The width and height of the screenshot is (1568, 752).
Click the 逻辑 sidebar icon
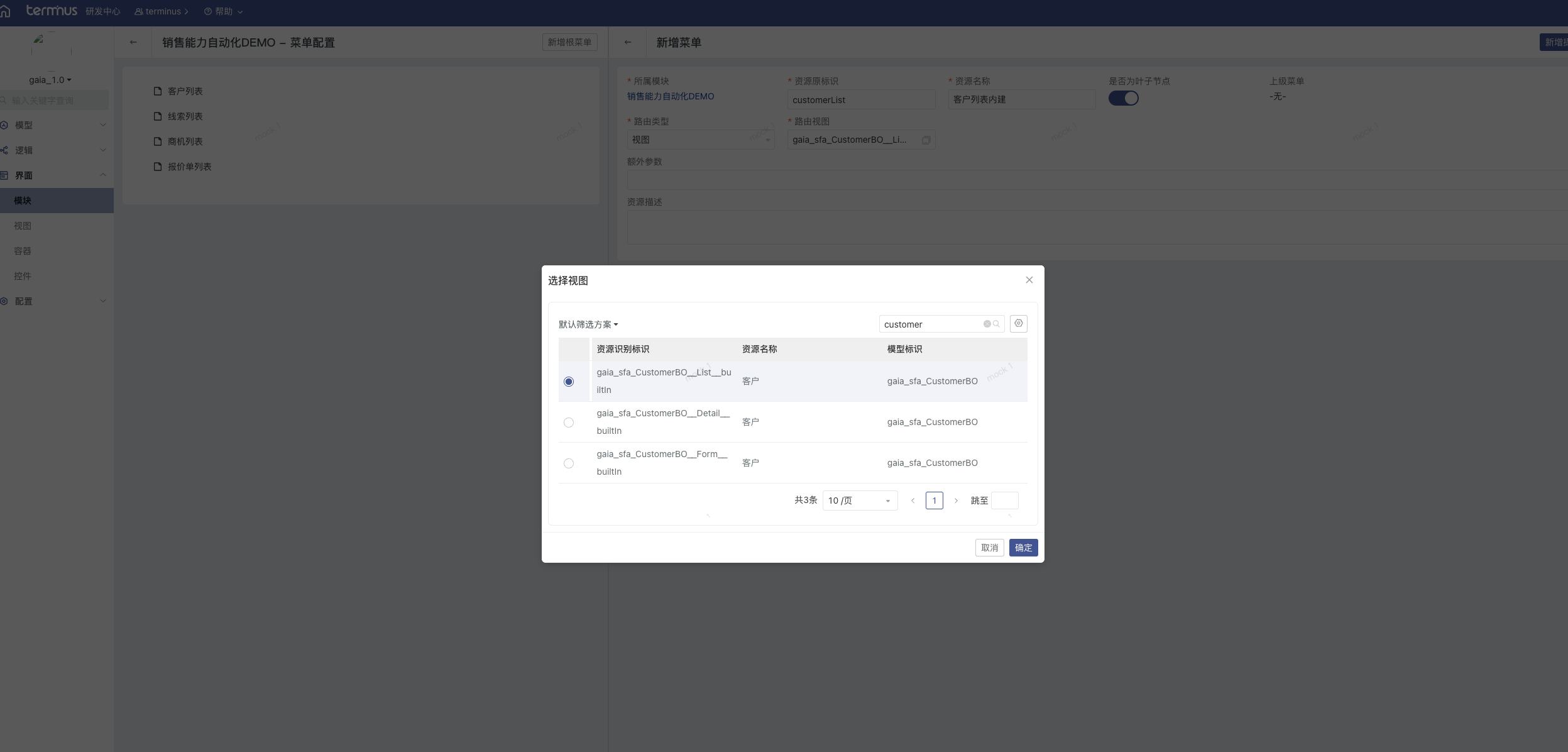[x=4, y=150]
